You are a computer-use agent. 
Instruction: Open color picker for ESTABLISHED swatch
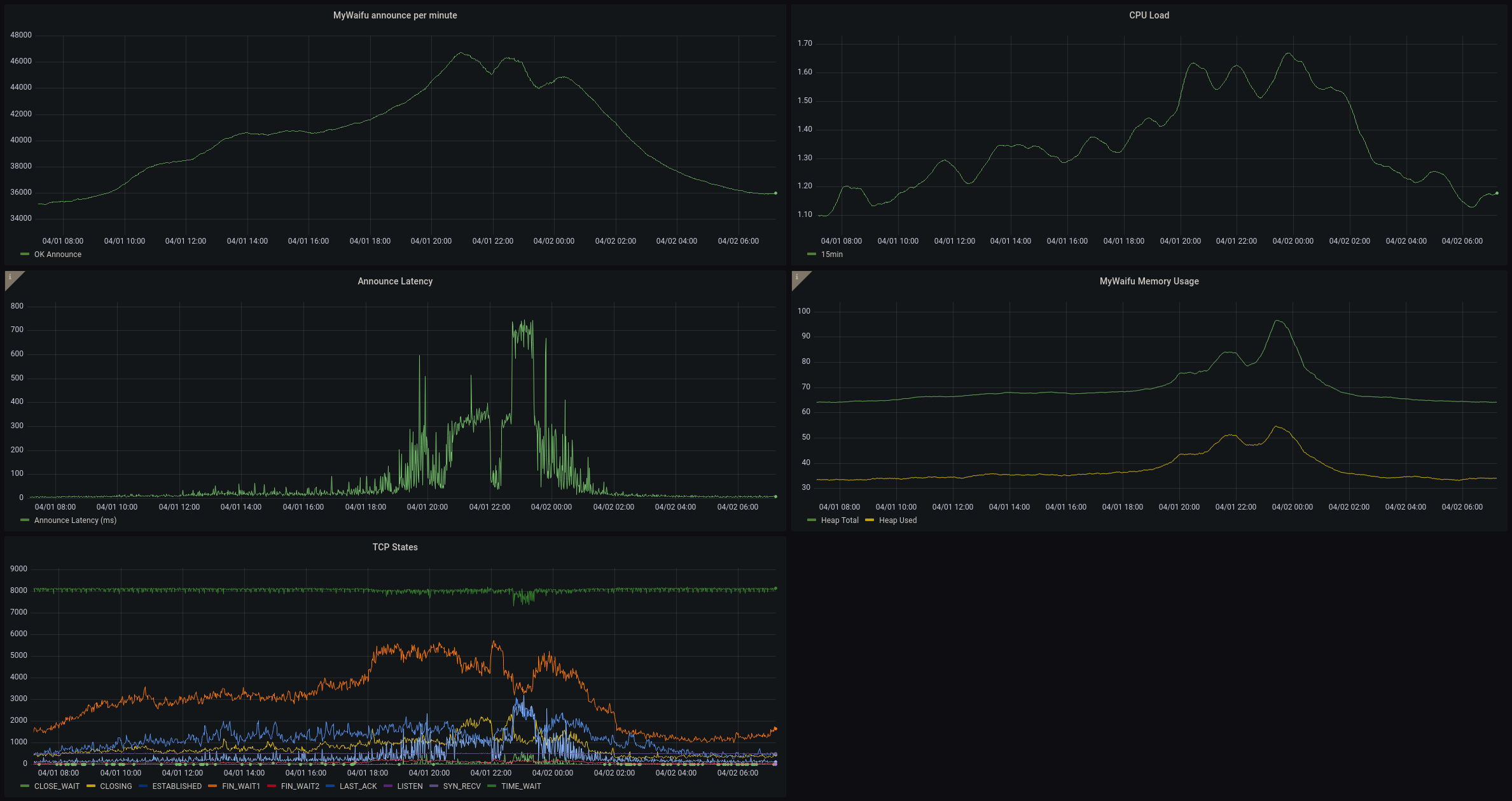click(x=142, y=786)
